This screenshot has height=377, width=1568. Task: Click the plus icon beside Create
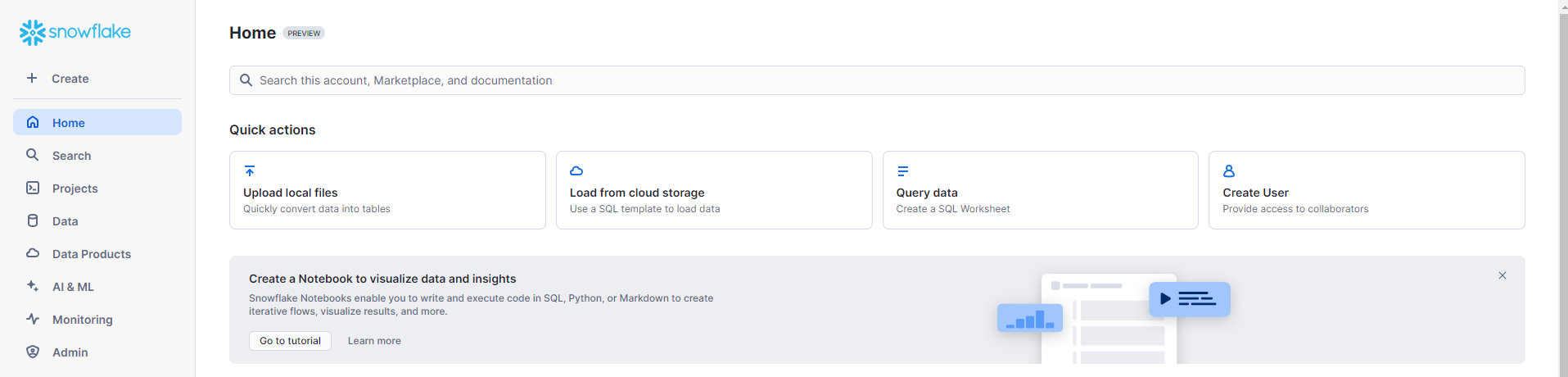tap(32, 78)
